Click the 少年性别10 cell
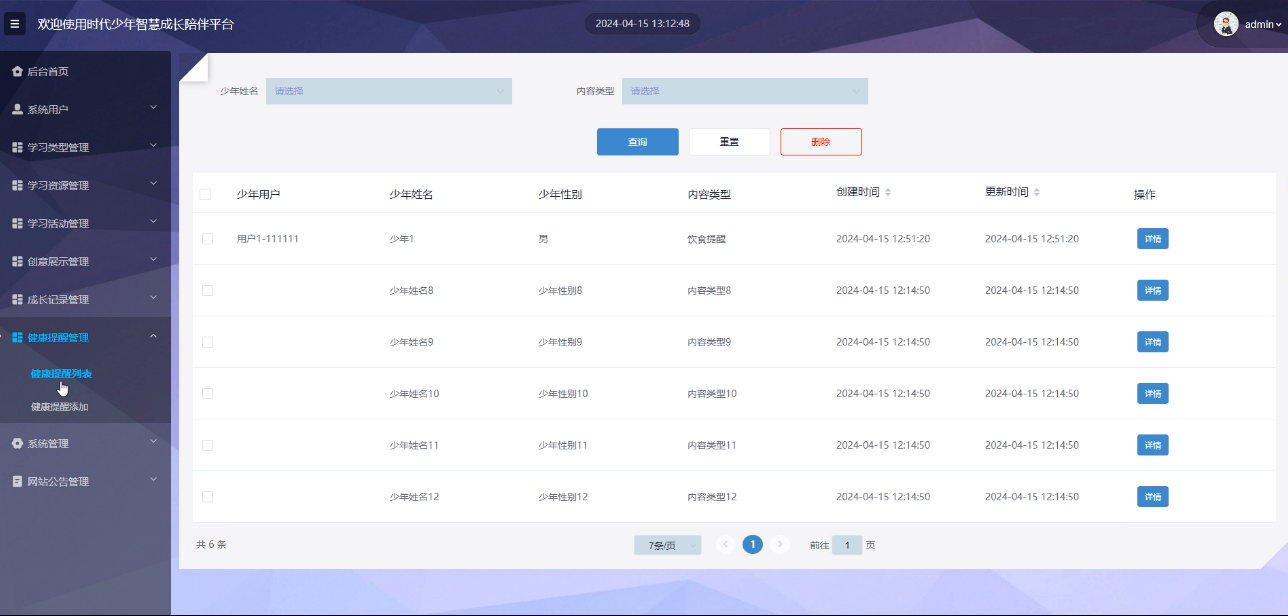The image size is (1288, 616). (x=563, y=394)
